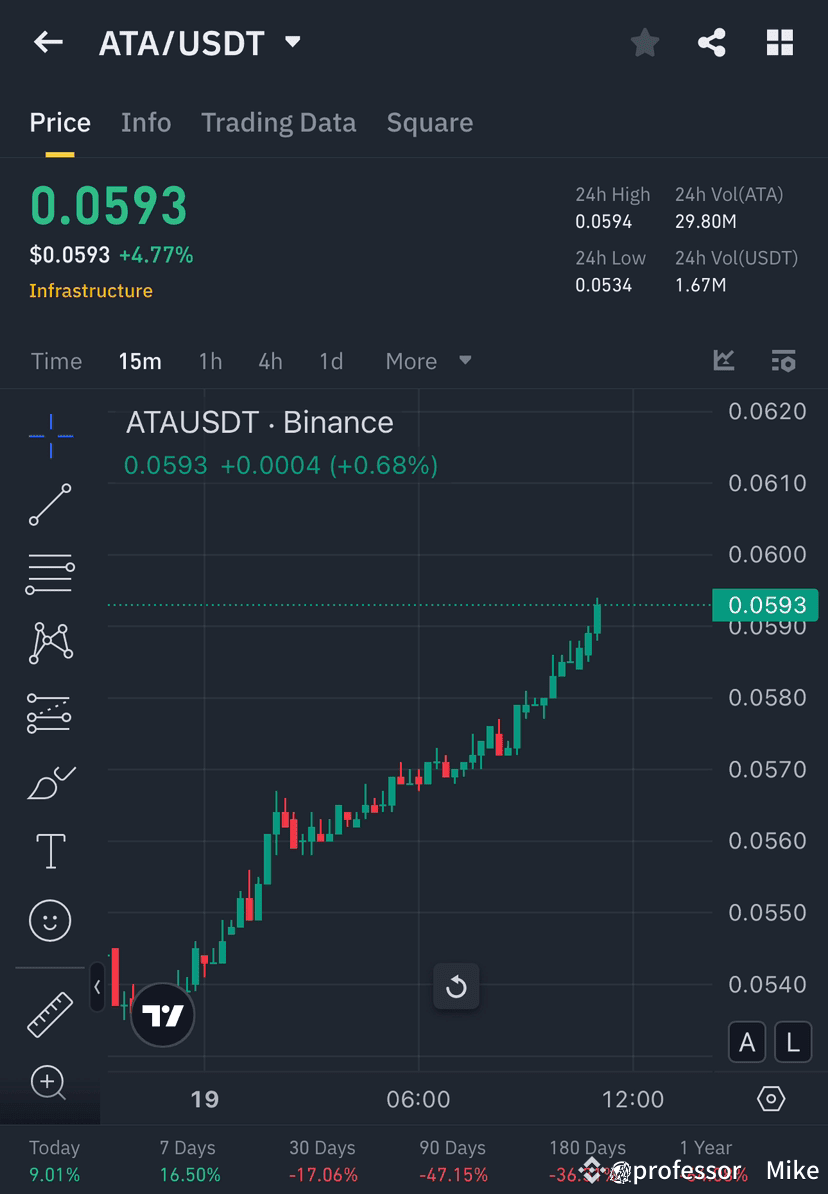The width and height of the screenshot is (828, 1194).
Task: Pick the trend line drawing tool
Action: point(50,505)
